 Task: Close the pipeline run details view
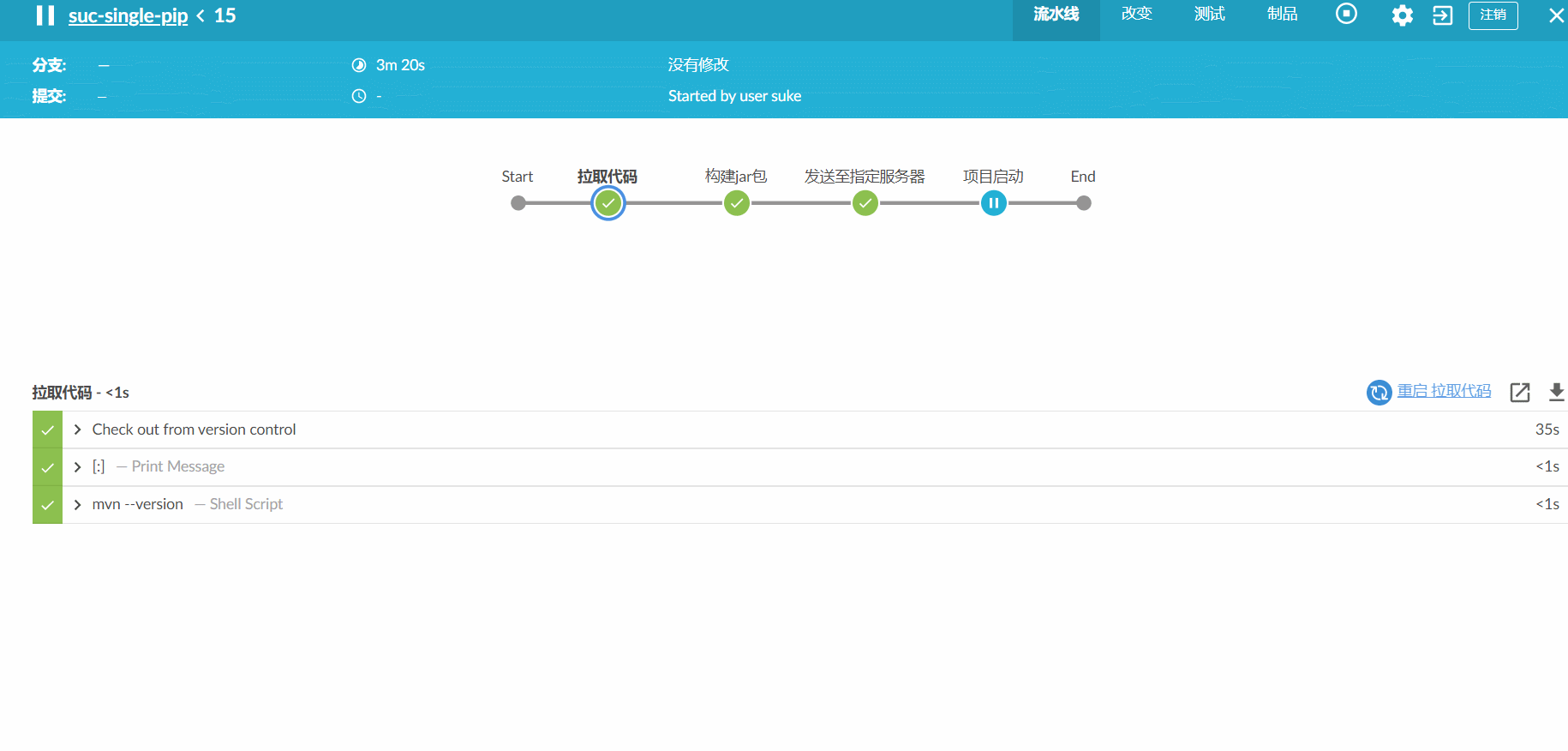point(1556,15)
